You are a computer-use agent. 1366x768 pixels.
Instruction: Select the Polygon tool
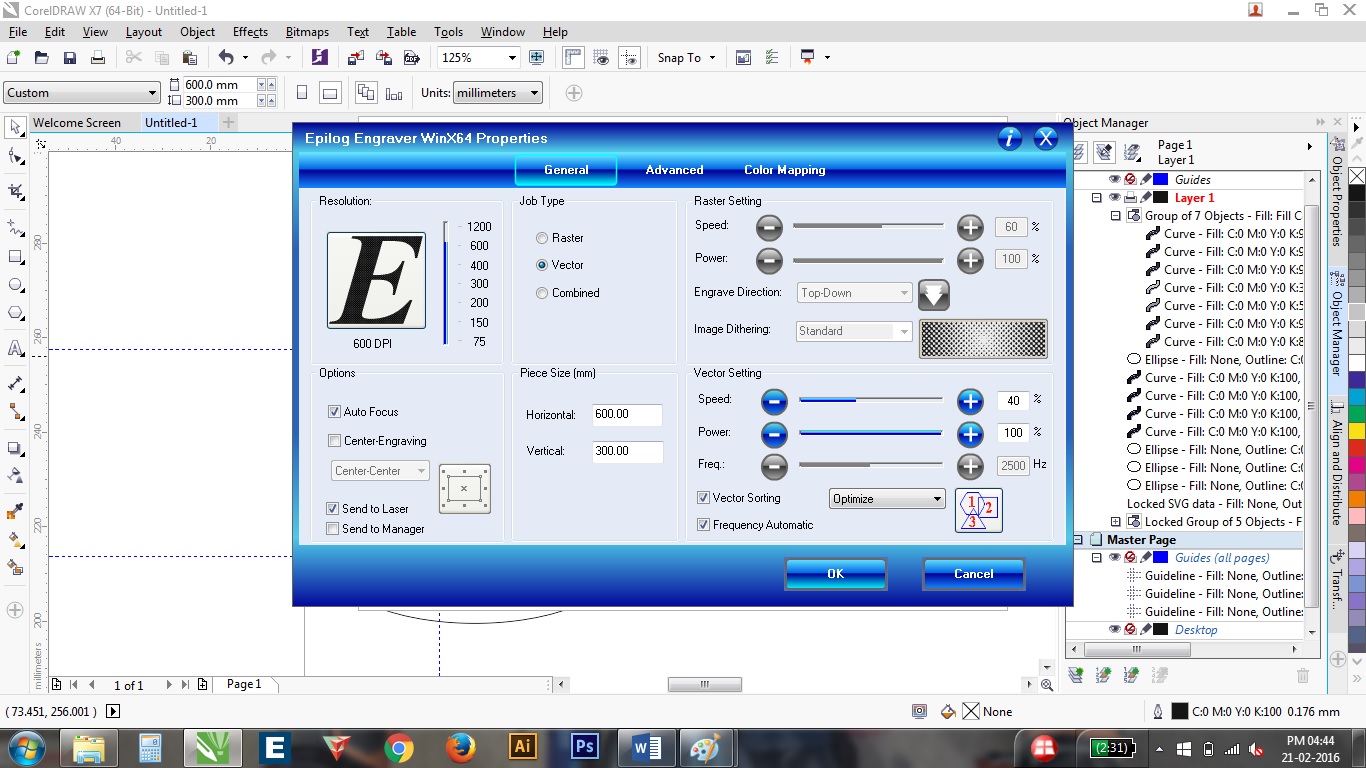coord(15,313)
